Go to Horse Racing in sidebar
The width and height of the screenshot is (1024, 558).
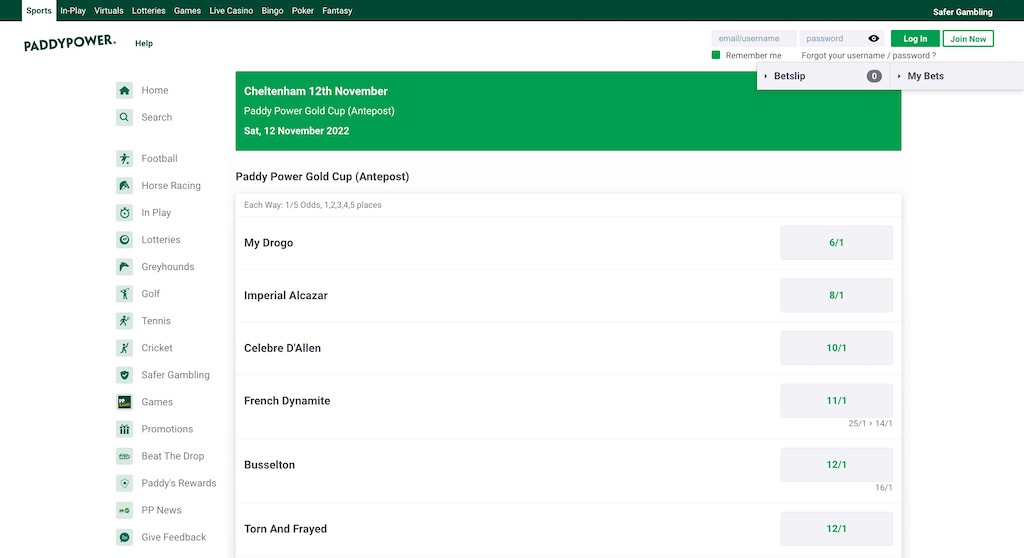point(171,186)
